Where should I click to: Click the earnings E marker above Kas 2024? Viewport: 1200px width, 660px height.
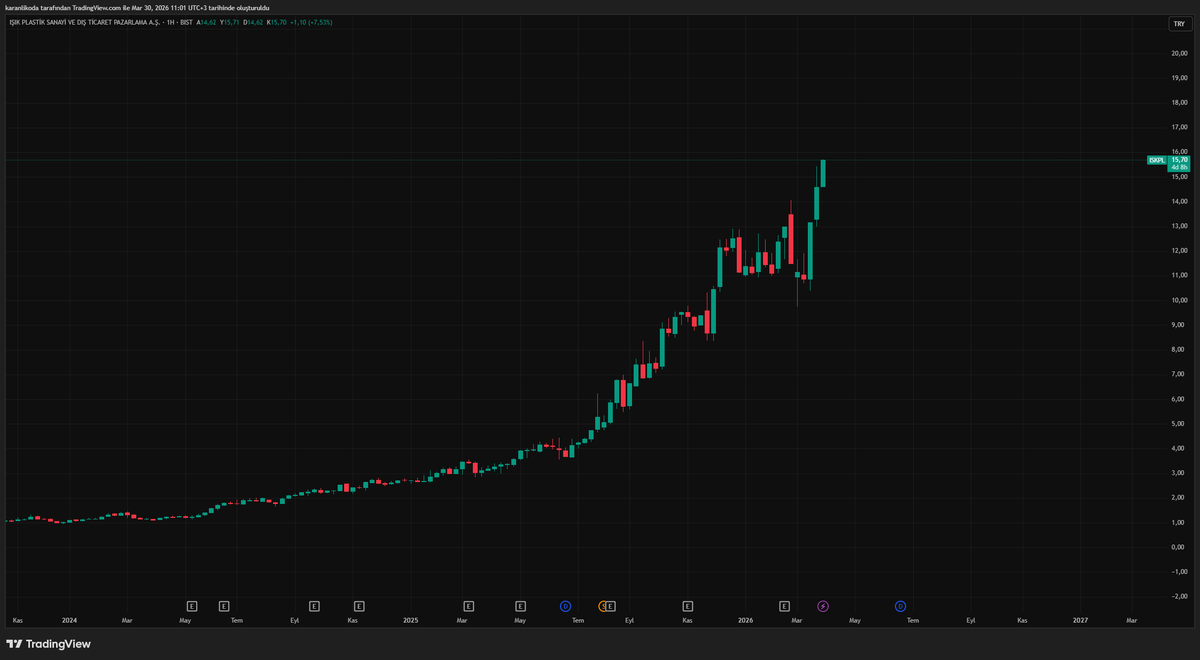point(358,606)
